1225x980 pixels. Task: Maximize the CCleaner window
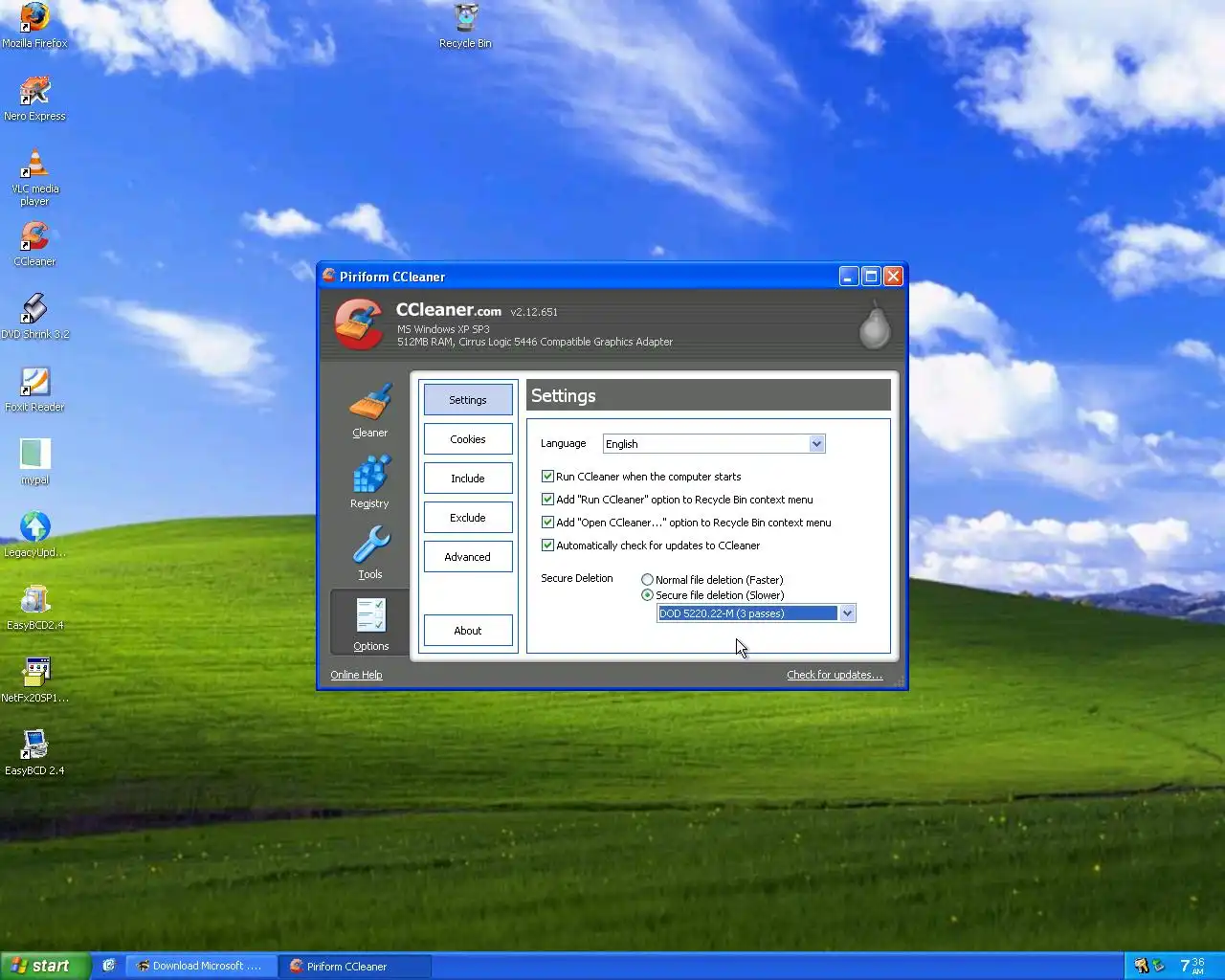pyautogui.click(x=871, y=277)
